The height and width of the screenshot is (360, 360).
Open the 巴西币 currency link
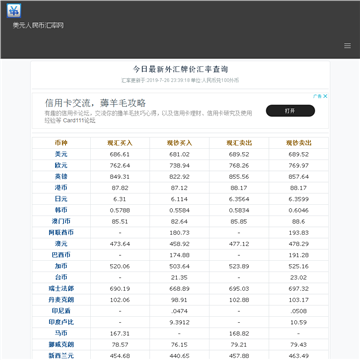[61, 255]
